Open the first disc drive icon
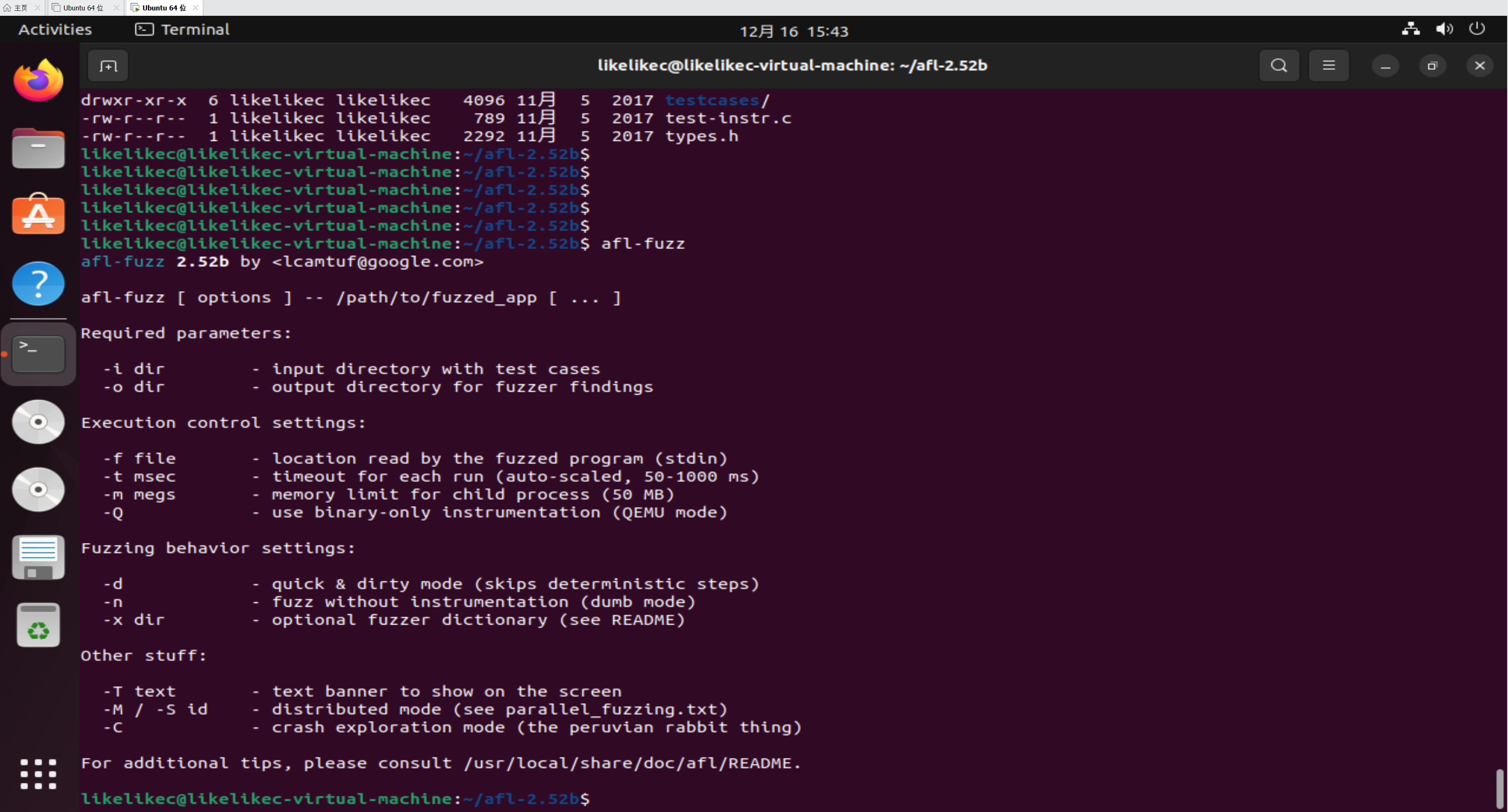The width and height of the screenshot is (1508, 812). (x=38, y=421)
